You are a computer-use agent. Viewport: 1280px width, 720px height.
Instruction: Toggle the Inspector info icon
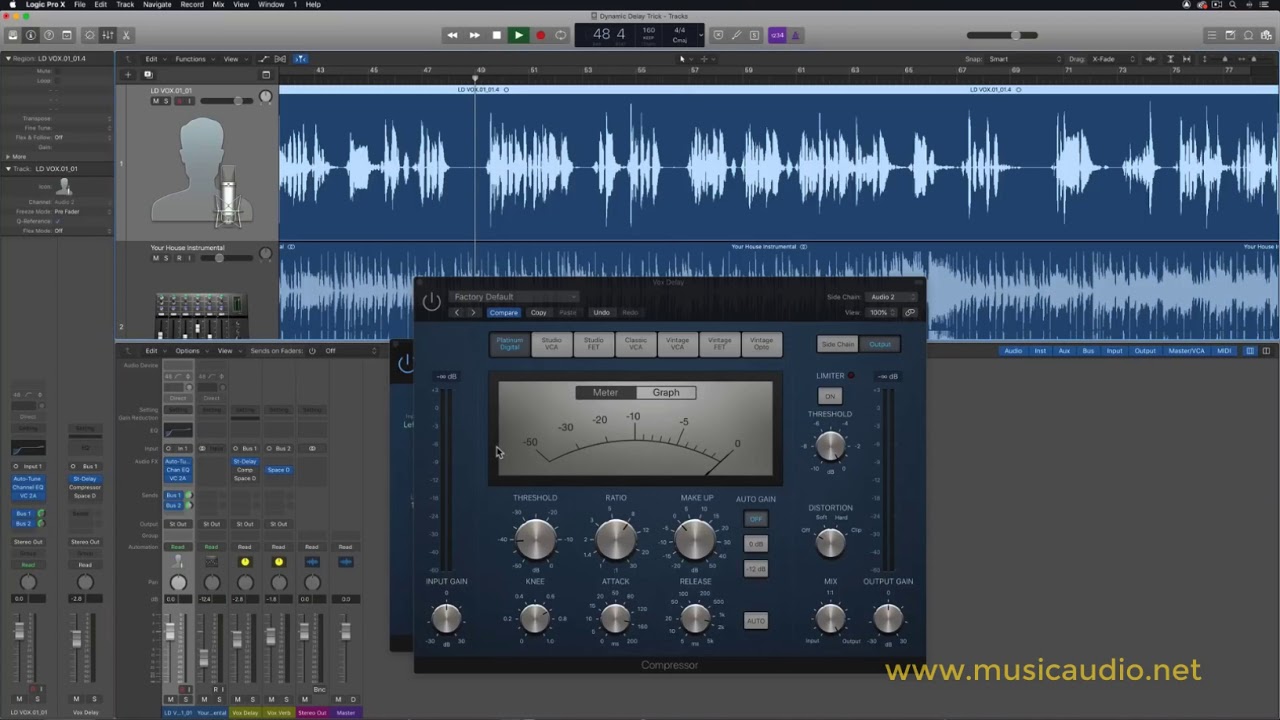tap(31, 35)
